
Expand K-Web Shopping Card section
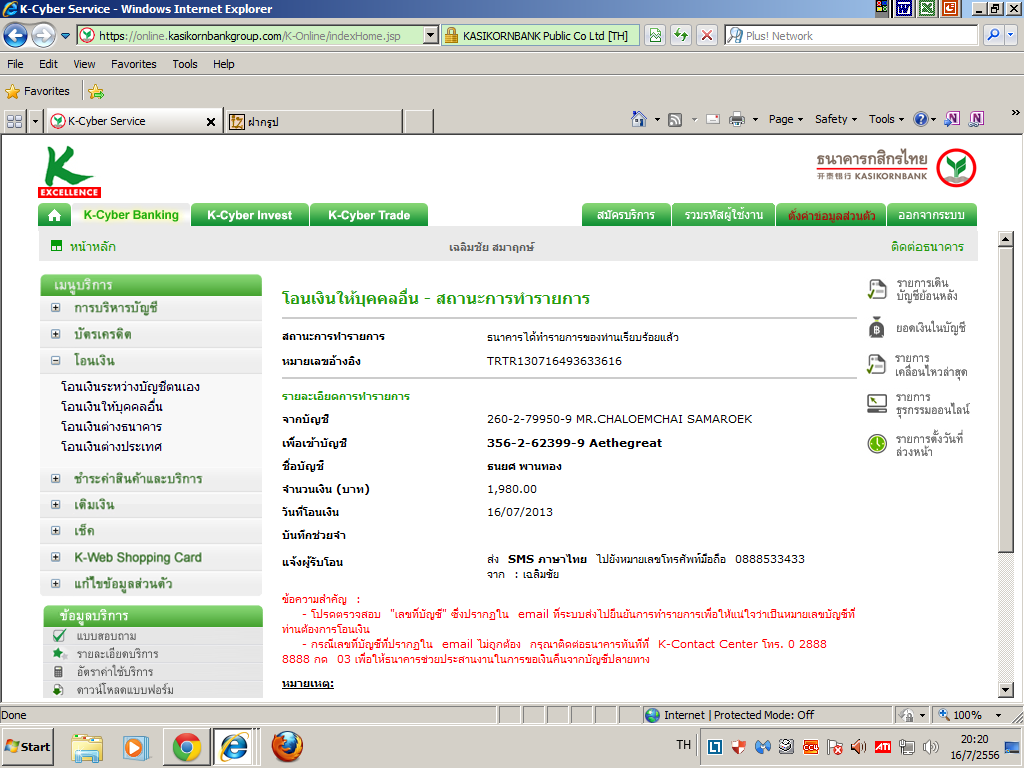click(56, 557)
